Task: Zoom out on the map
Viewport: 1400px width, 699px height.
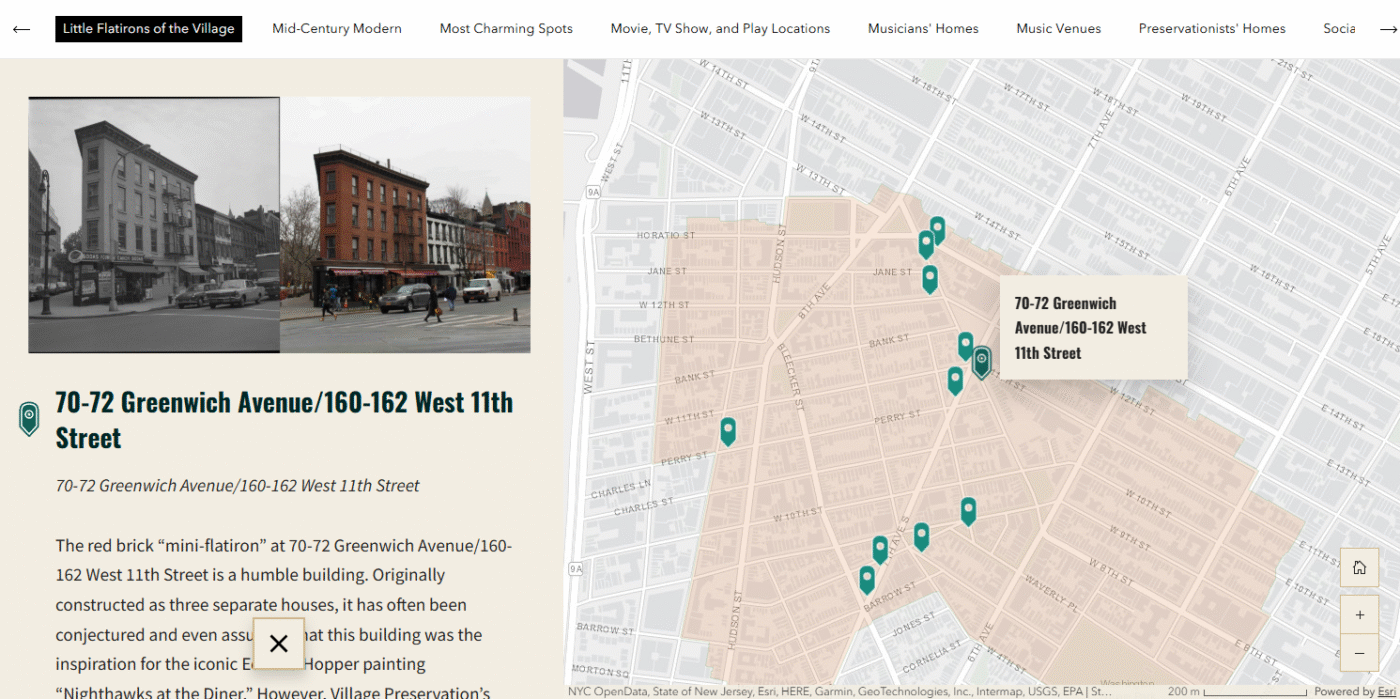Action: 1359,653
